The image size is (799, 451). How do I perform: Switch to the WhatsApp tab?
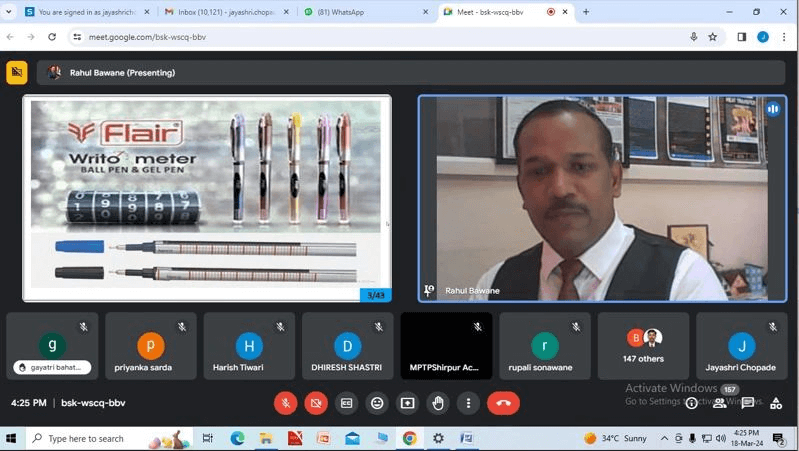360,12
